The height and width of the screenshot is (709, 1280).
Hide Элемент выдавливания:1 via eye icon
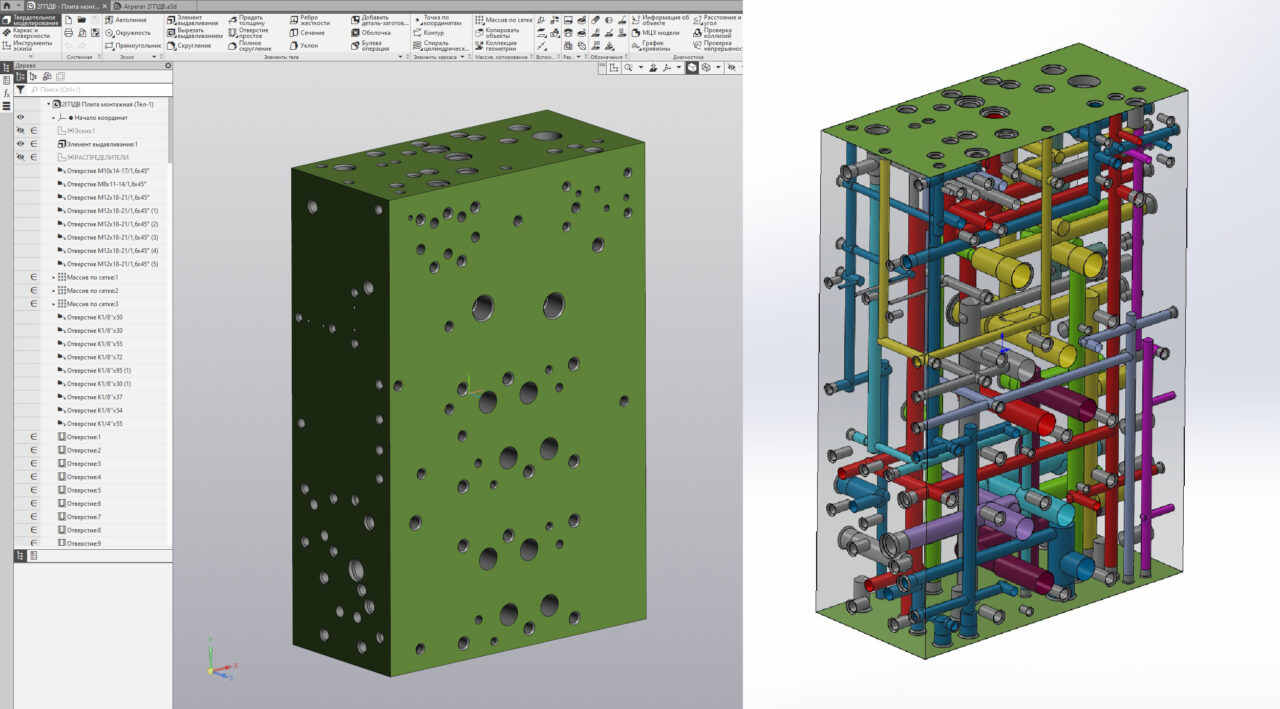[x=20, y=144]
